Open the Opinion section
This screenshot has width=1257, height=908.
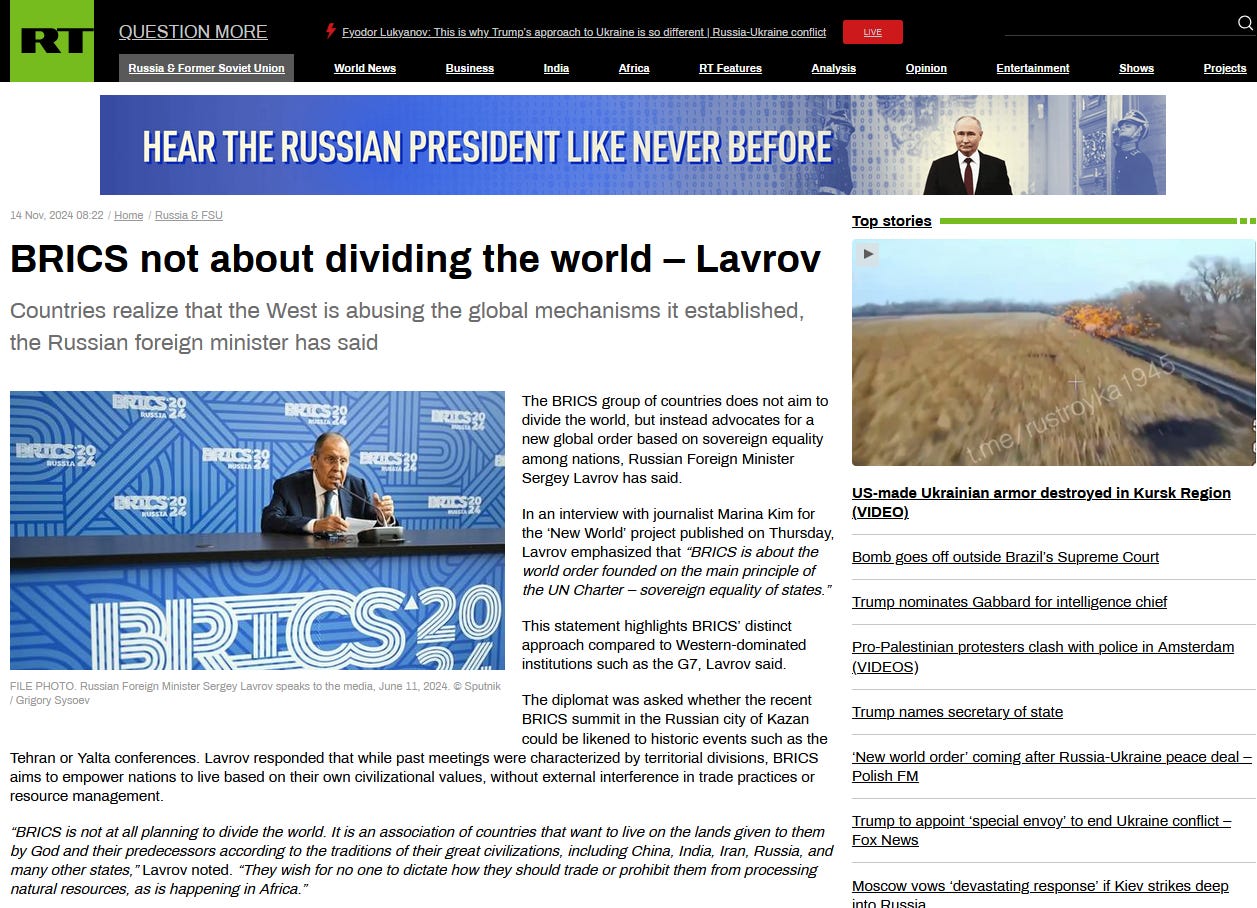coord(926,68)
